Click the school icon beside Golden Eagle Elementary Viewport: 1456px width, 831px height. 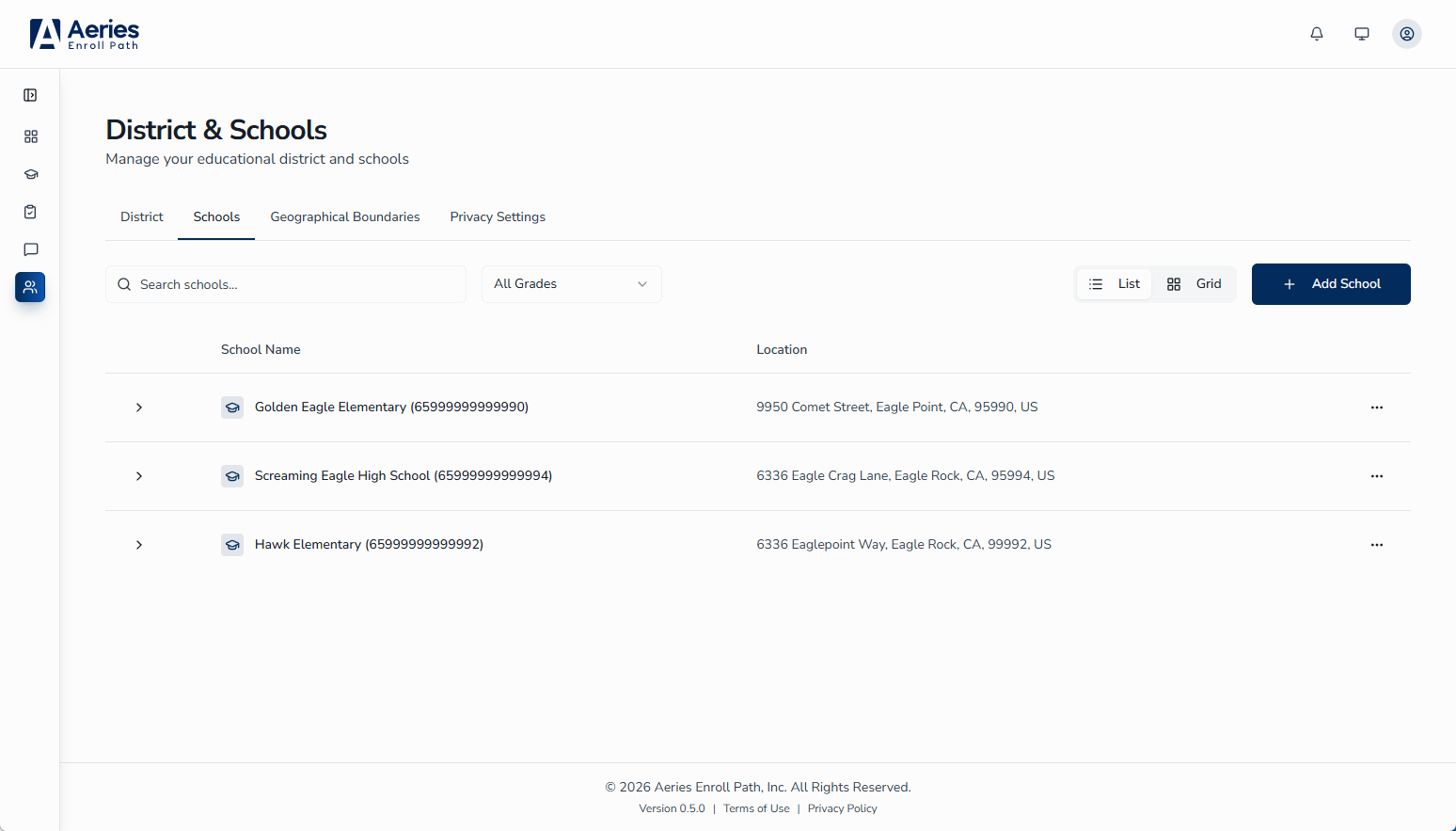[232, 408]
